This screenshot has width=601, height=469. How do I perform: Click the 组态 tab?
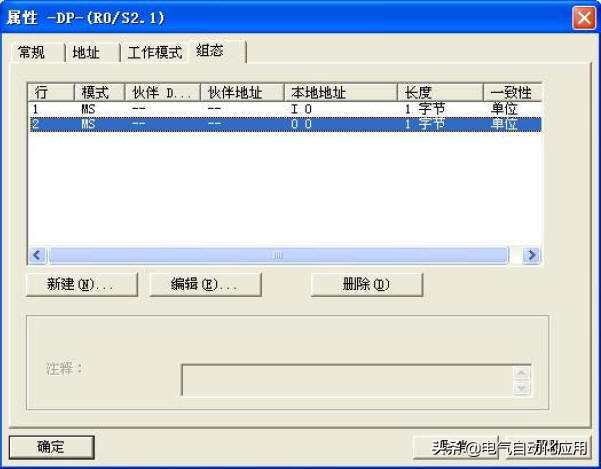click(x=210, y=51)
